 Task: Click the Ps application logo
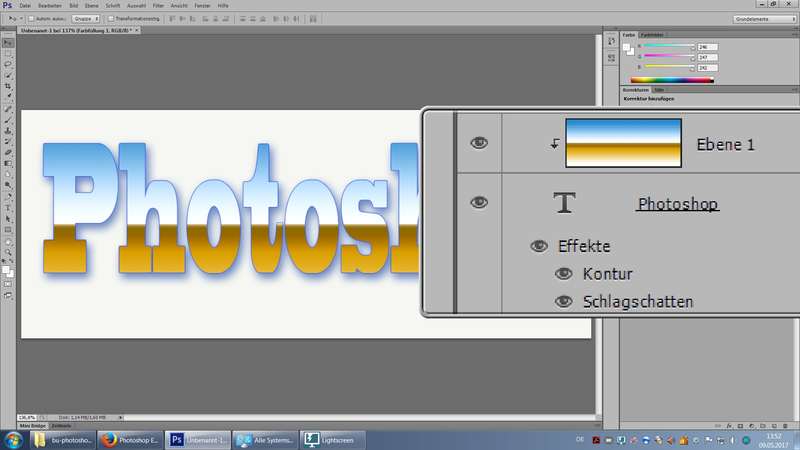pyautogui.click(x=7, y=5)
